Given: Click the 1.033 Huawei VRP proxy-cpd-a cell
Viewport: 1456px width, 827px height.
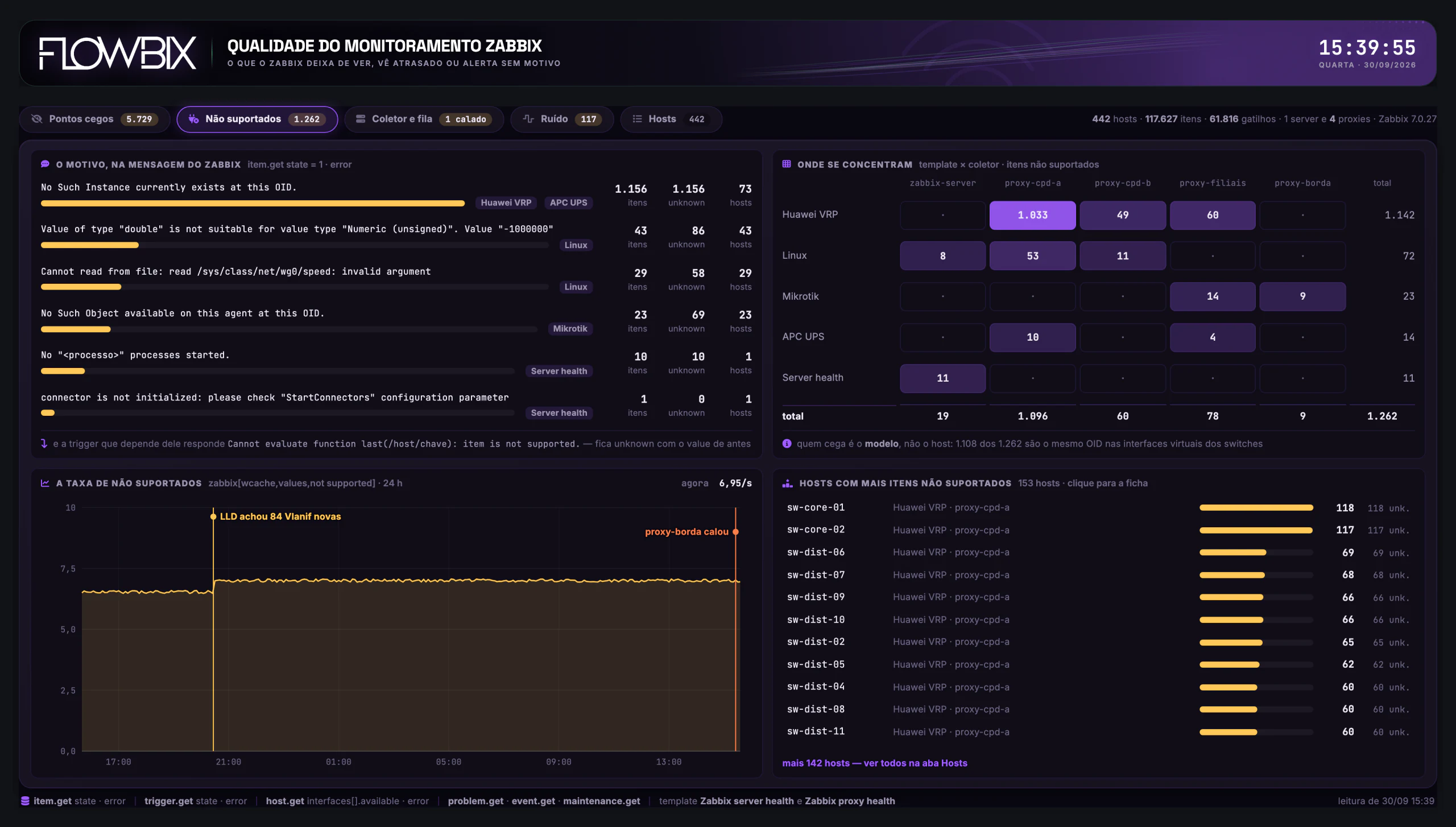Looking at the screenshot, I should tap(1032, 215).
